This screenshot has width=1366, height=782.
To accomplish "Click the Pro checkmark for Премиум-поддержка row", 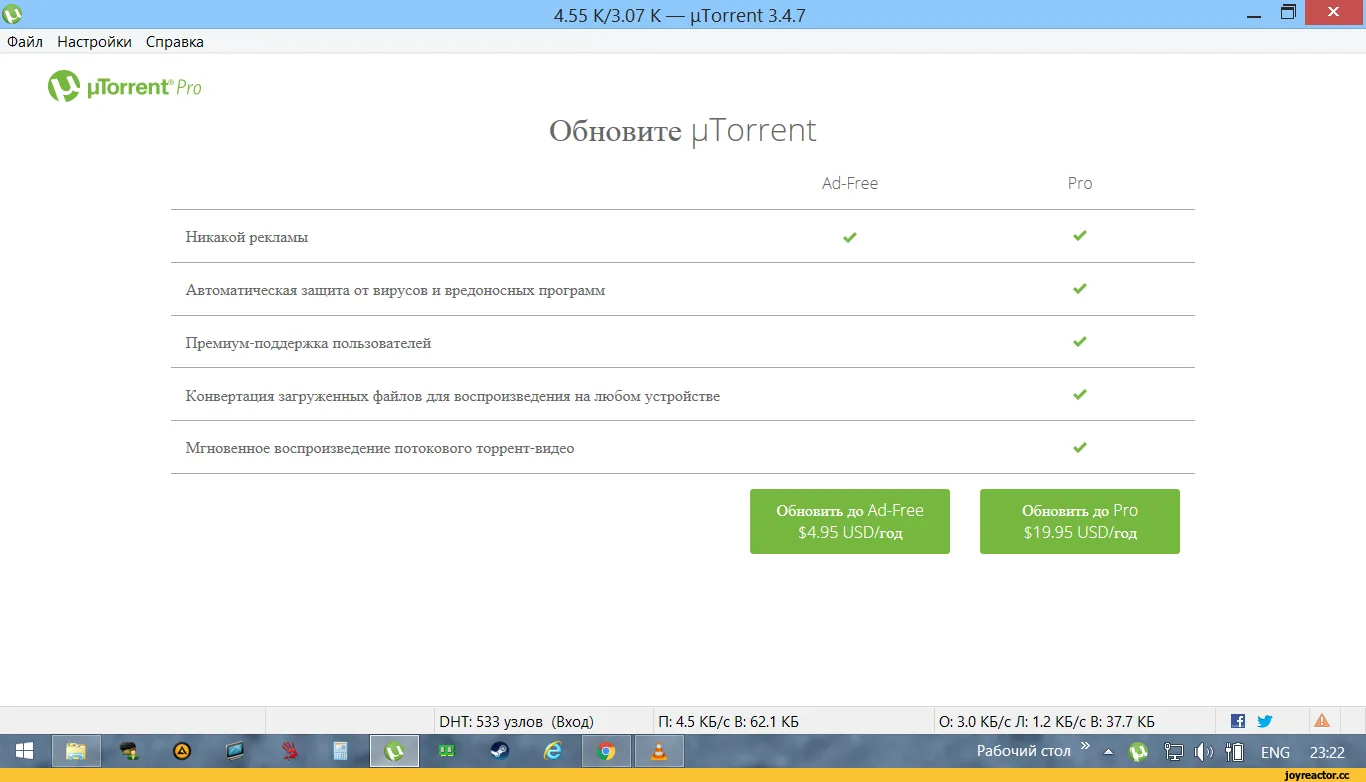I will 1080,342.
